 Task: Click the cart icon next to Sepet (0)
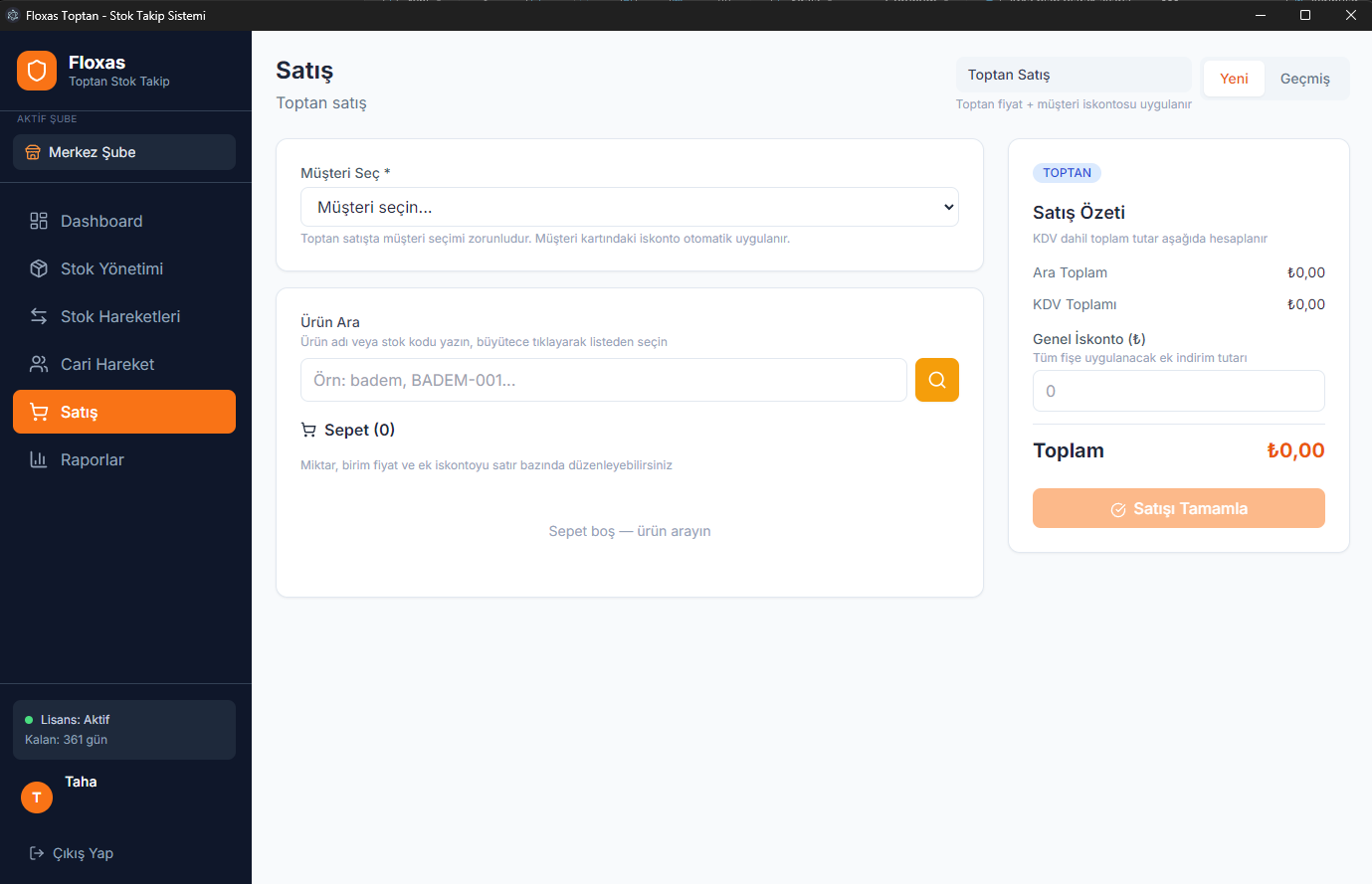308,430
